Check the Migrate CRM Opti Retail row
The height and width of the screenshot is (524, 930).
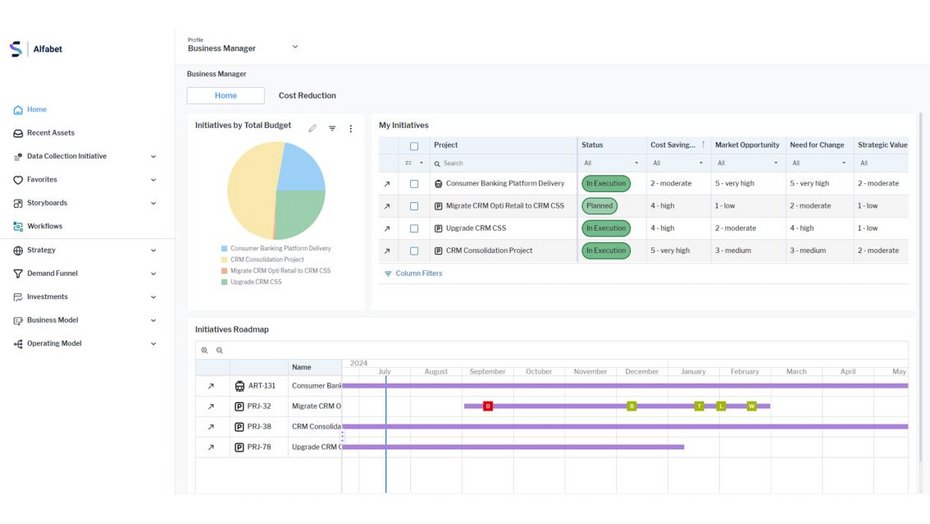tap(414, 206)
